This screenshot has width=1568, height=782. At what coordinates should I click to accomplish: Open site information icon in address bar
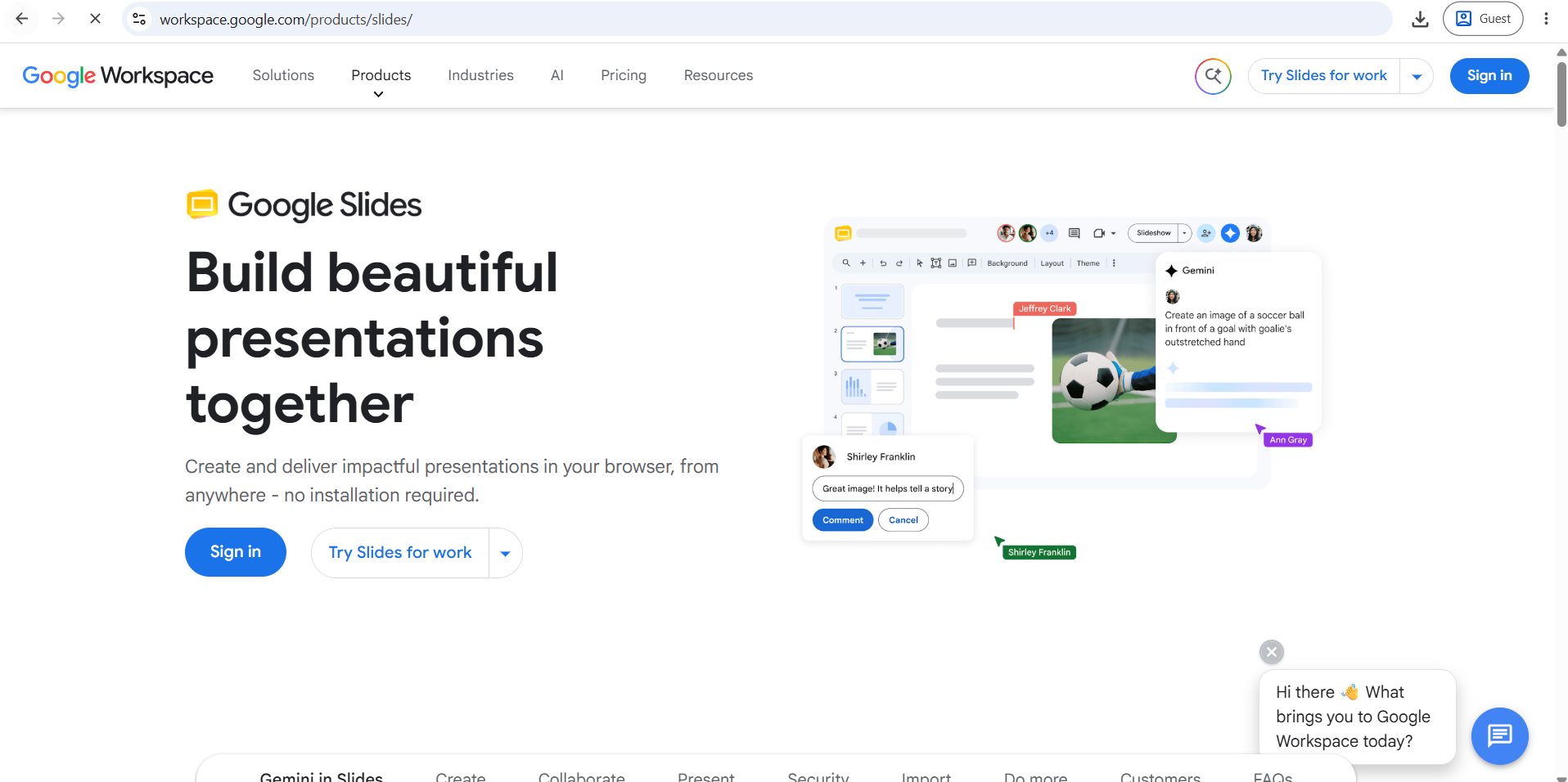(139, 18)
